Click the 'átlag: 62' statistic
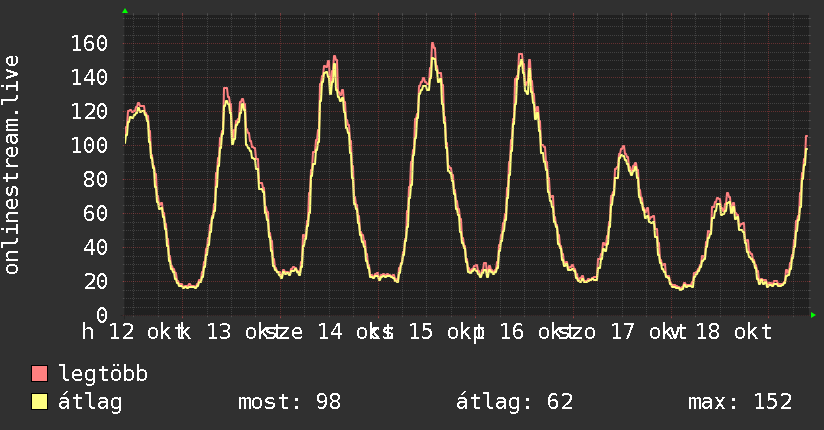 514,402
